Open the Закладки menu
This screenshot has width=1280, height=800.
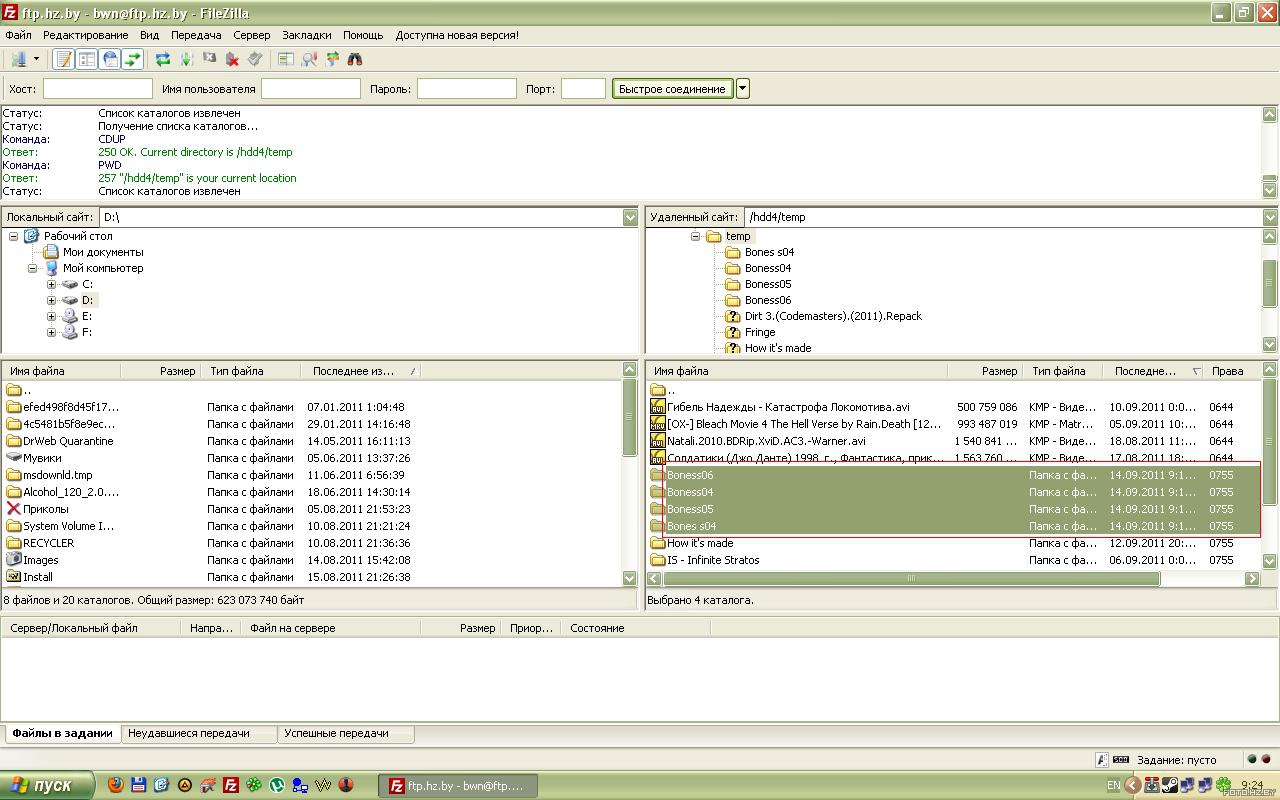[307, 35]
